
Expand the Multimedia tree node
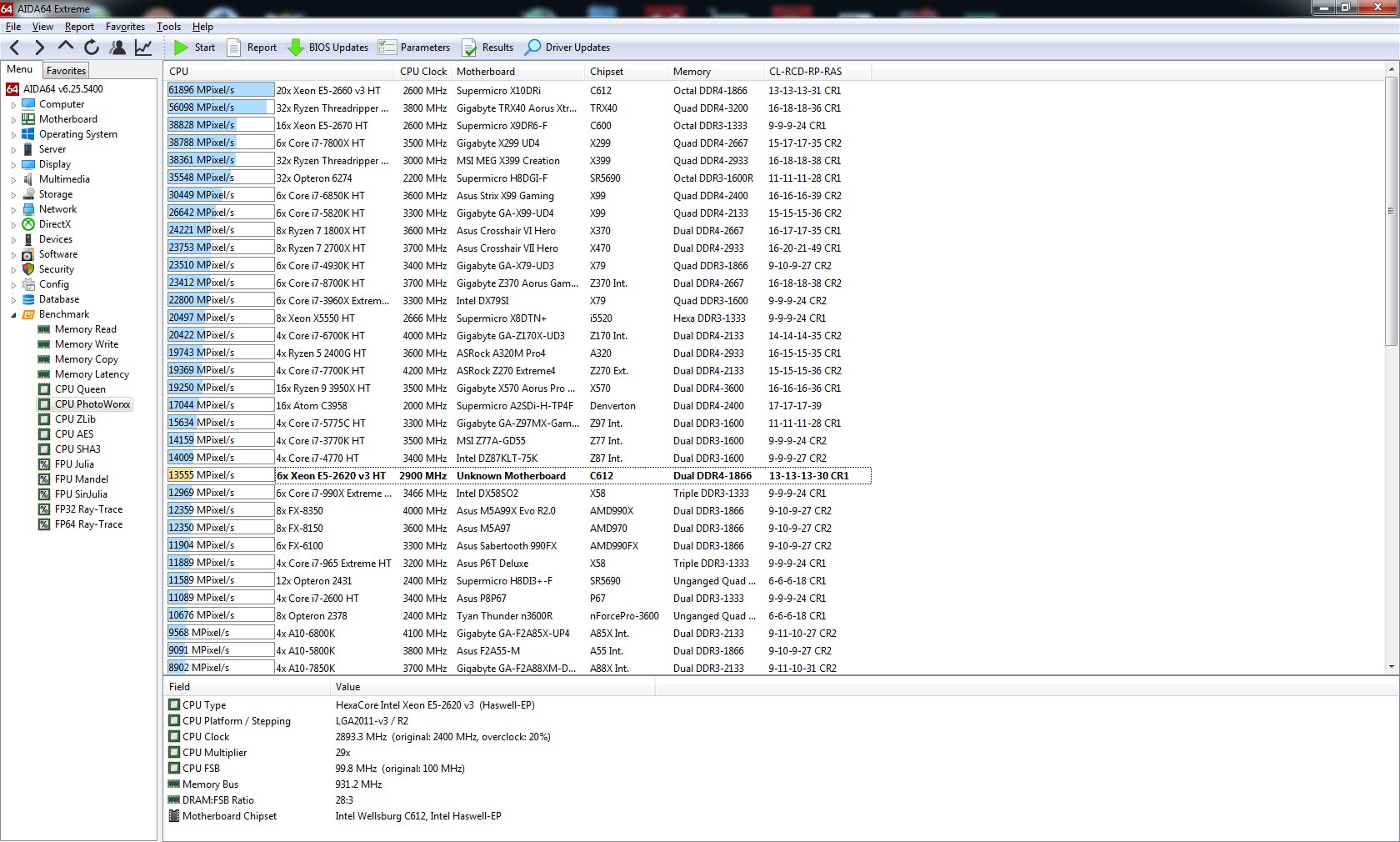coord(13,180)
